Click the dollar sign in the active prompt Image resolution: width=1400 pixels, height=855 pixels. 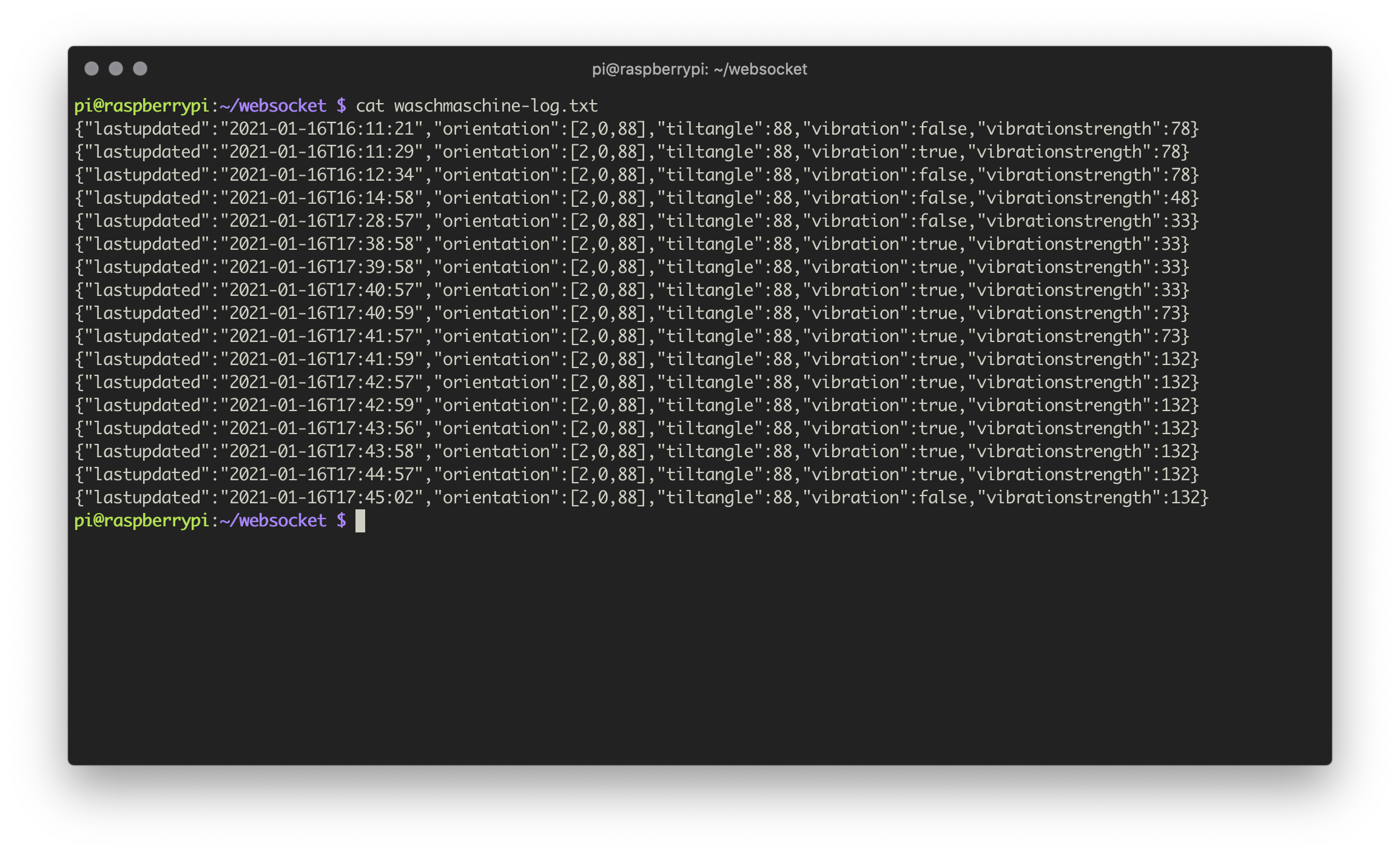pyautogui.click(x=340, y=520)
